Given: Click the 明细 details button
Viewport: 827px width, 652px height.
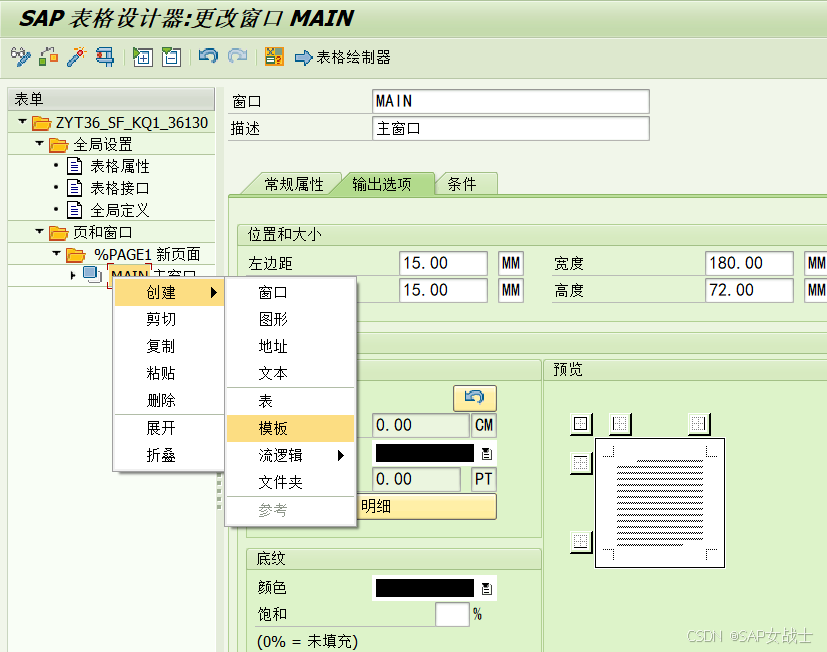Looking at the screenshot, I should [x=426, y=506].
